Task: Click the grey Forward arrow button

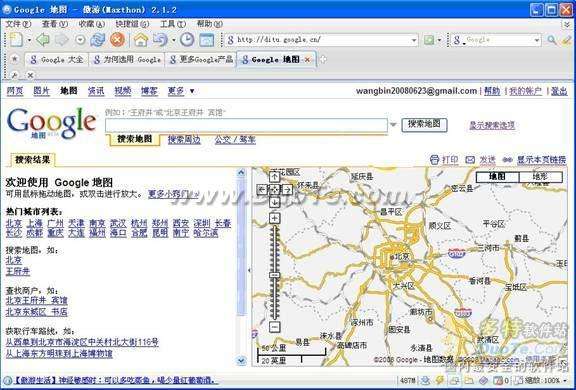Action: point(61,40)
